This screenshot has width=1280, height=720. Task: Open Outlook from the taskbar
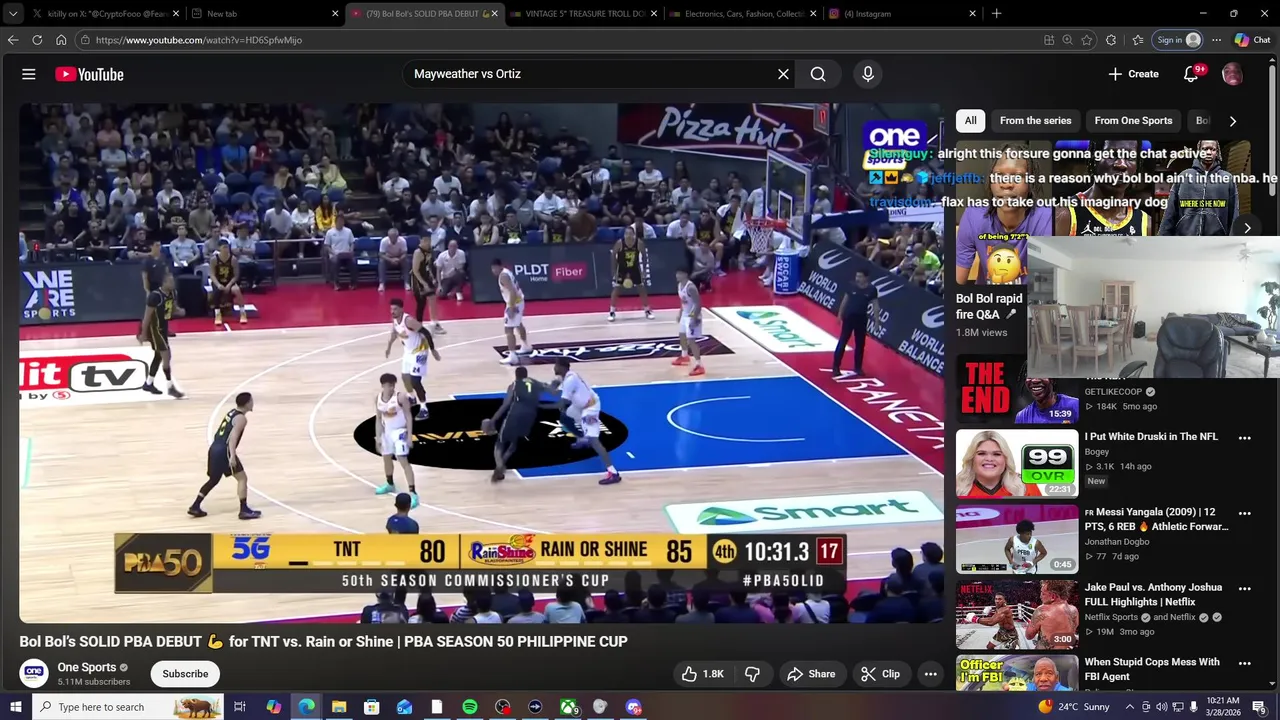tap(404, 707)
